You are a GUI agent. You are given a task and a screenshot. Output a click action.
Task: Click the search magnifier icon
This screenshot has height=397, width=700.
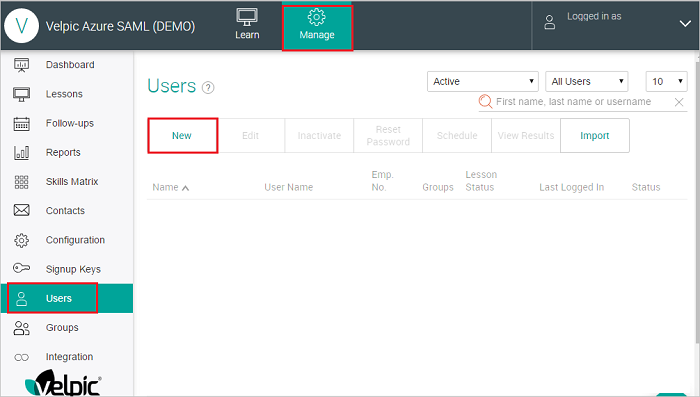485,101
